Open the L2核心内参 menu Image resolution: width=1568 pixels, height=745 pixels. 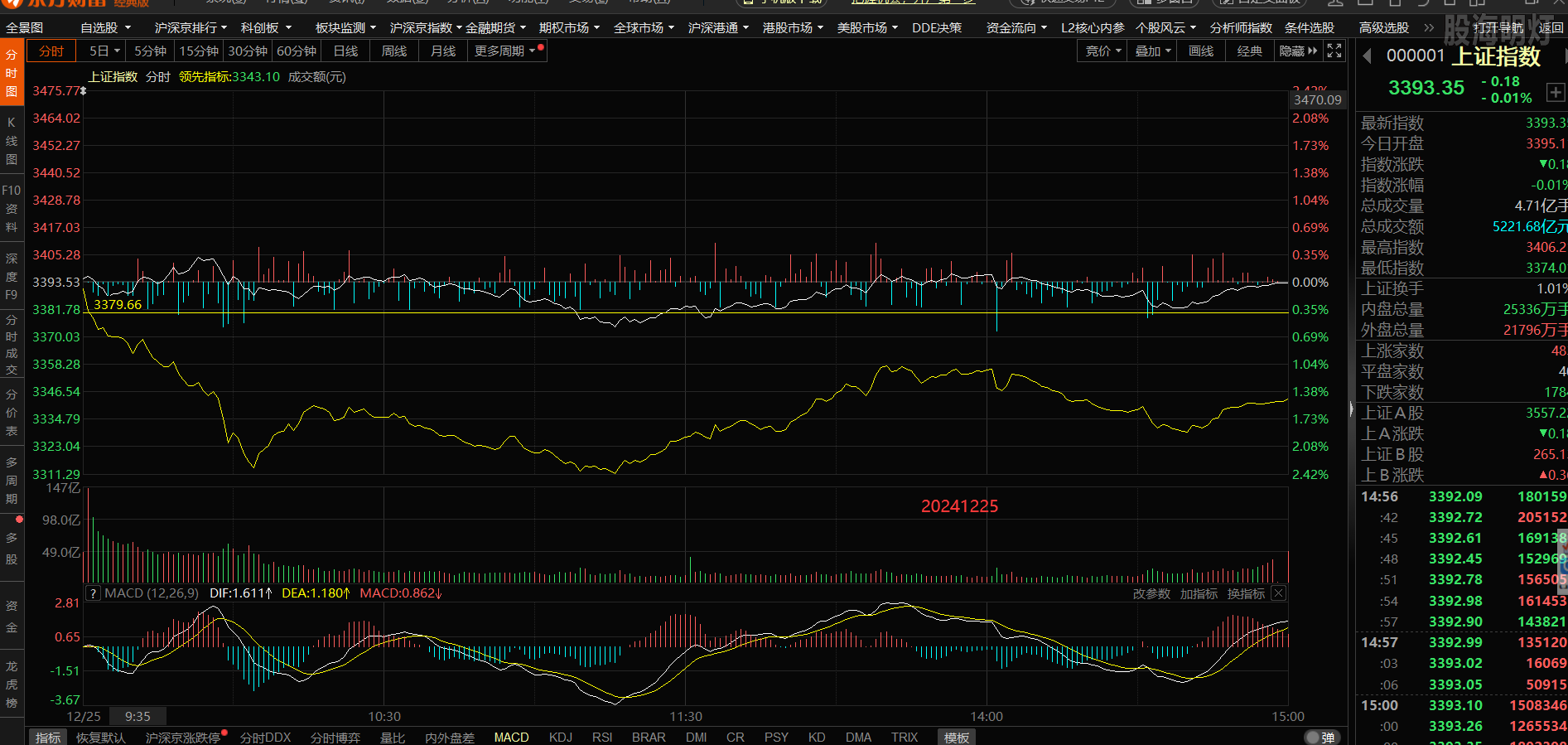tap(1093, 27)
